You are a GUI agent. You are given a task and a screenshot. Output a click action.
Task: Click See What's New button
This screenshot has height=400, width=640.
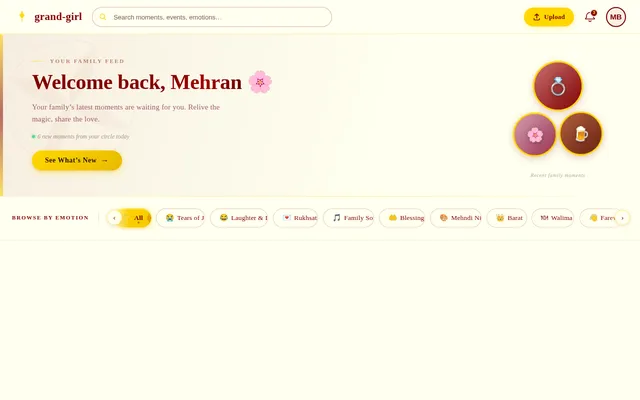click(77, 160)
